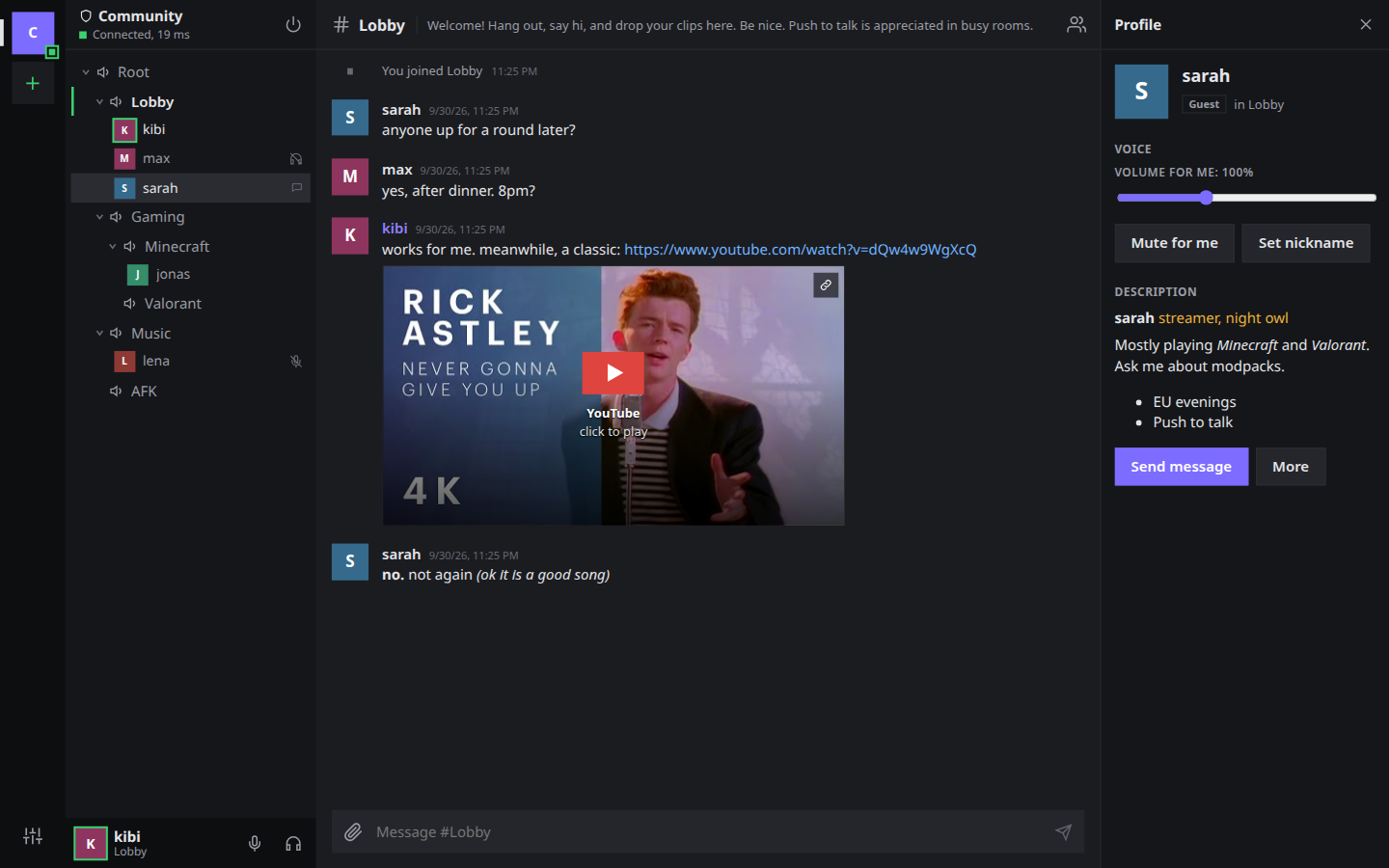Click Mute for me button
This screenshot has height=868, width=1389.
point(1174,243)
